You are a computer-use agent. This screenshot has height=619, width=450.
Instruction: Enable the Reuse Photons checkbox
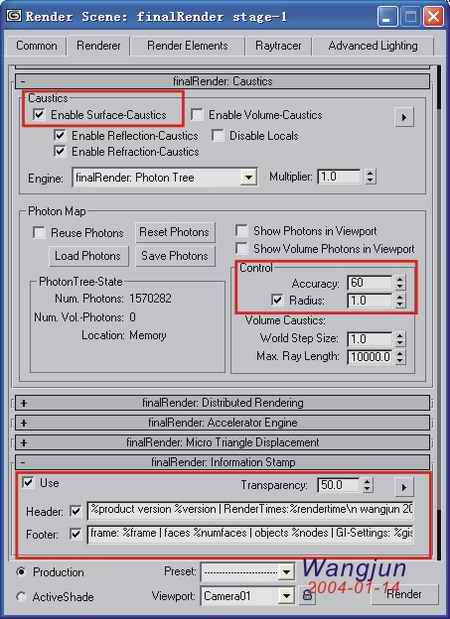pyautogui.click(x=39, y=233)
